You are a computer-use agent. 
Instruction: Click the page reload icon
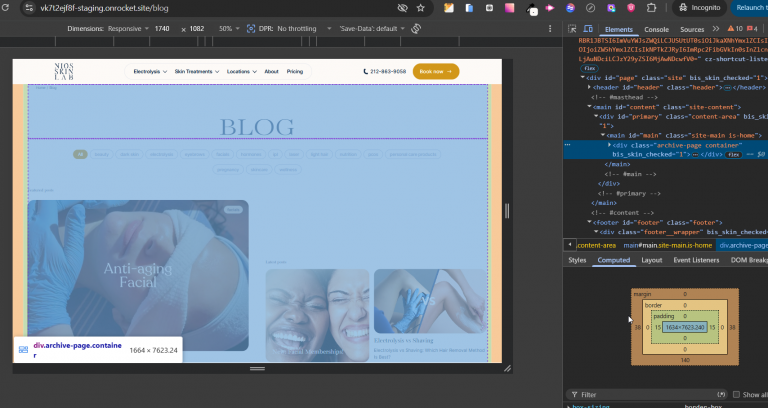pyautogui.click(x=5, y=8)
